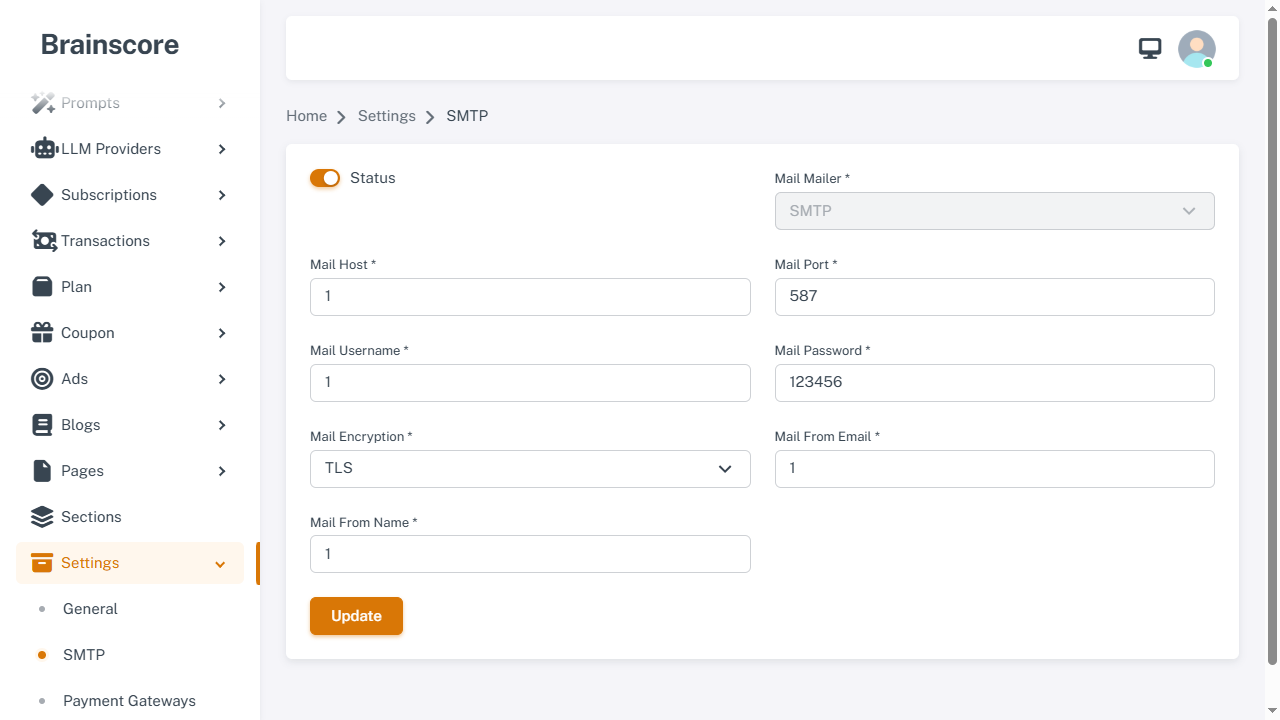Open the Prompts menu item

pos(130,103)
